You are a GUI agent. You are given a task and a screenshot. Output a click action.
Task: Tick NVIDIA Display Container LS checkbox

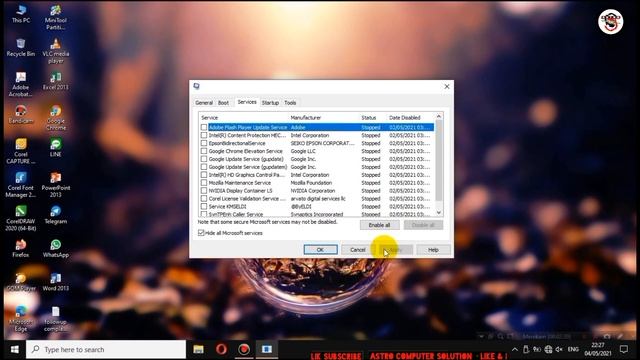point(204,191)
